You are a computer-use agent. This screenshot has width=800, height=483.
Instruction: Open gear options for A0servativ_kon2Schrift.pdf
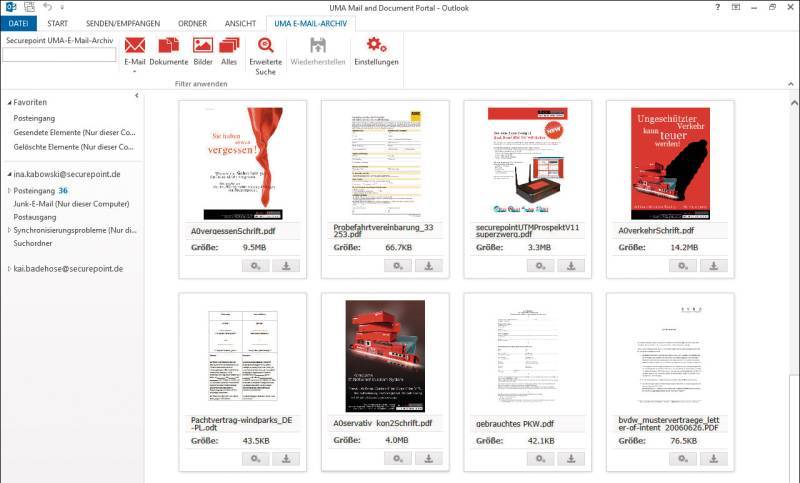(x=398, y=459)
